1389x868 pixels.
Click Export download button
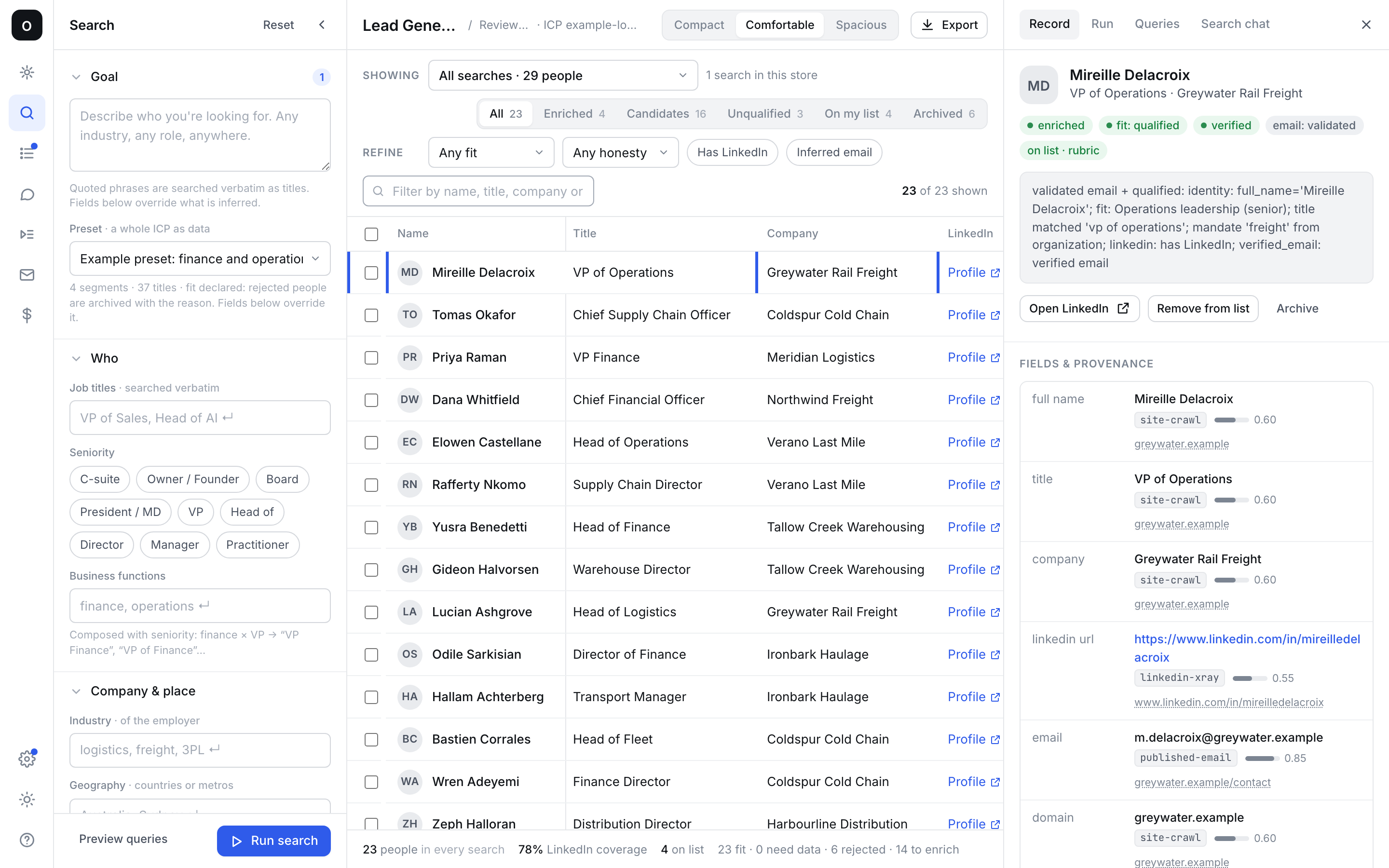(x=949, y=25)
